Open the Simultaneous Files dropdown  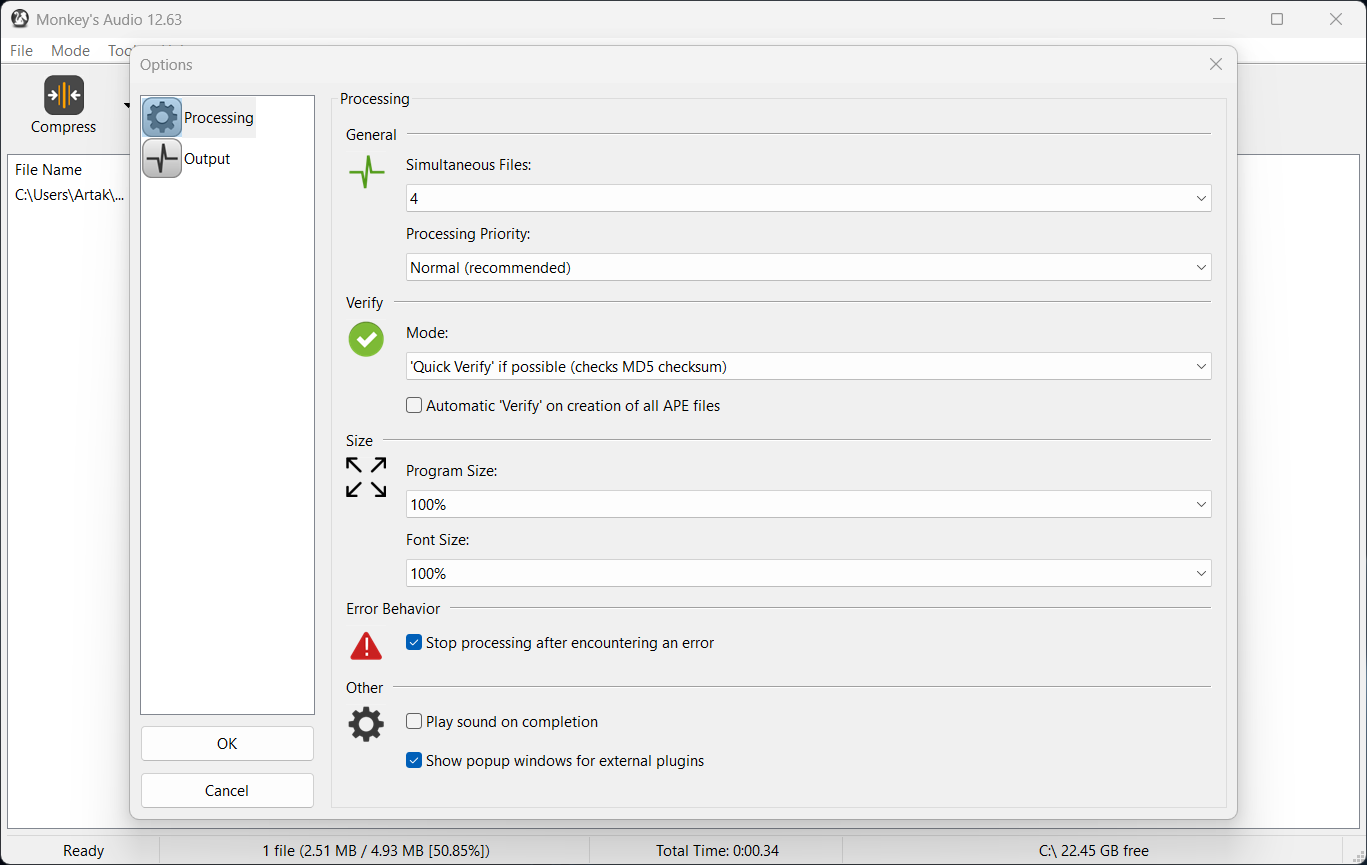[808, 198]
